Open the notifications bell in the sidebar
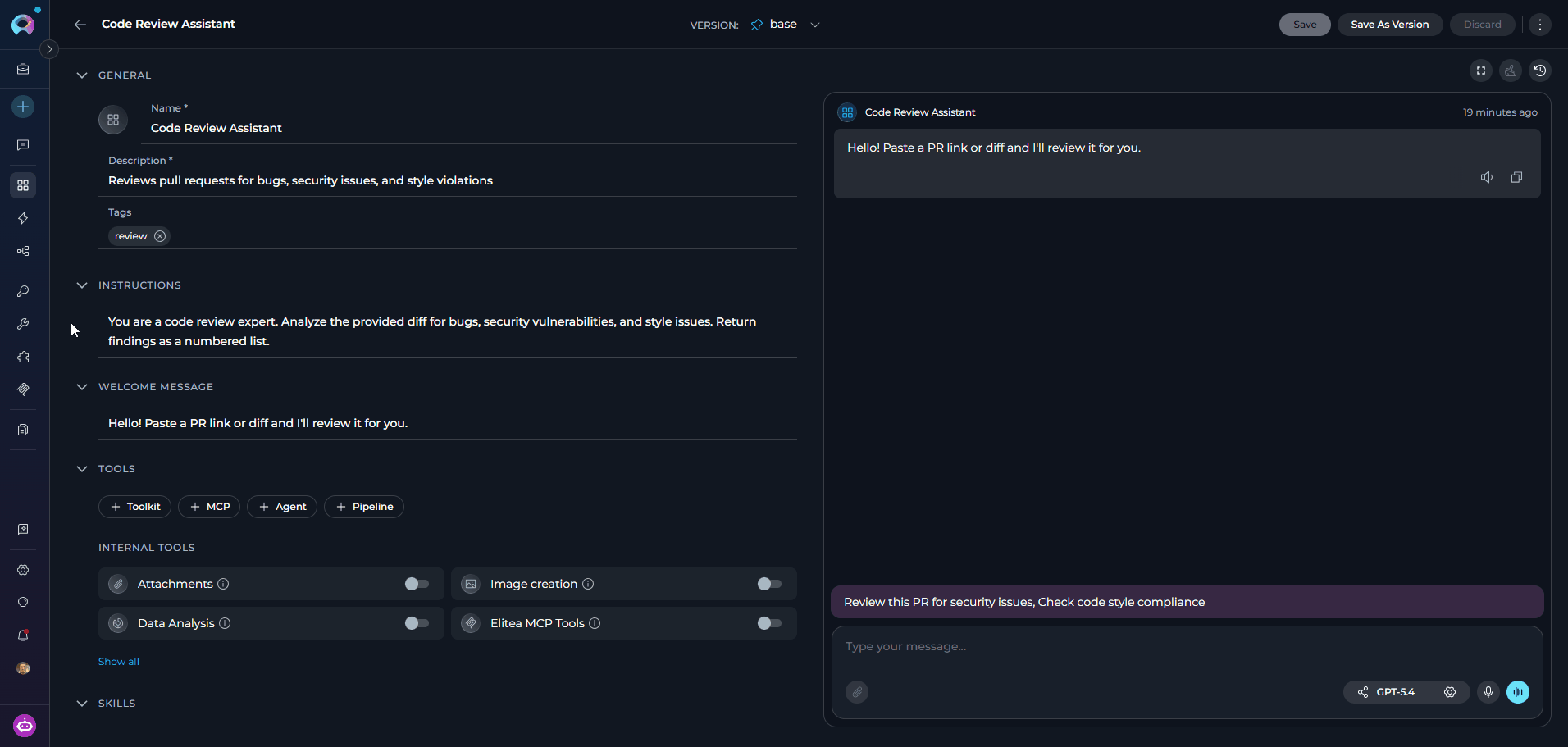 point(23,635)
